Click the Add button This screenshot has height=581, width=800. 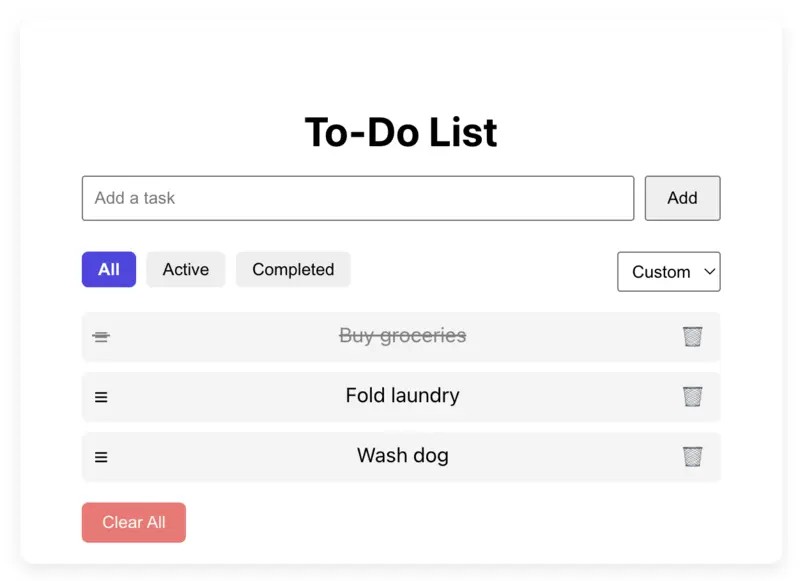(682, 198)
